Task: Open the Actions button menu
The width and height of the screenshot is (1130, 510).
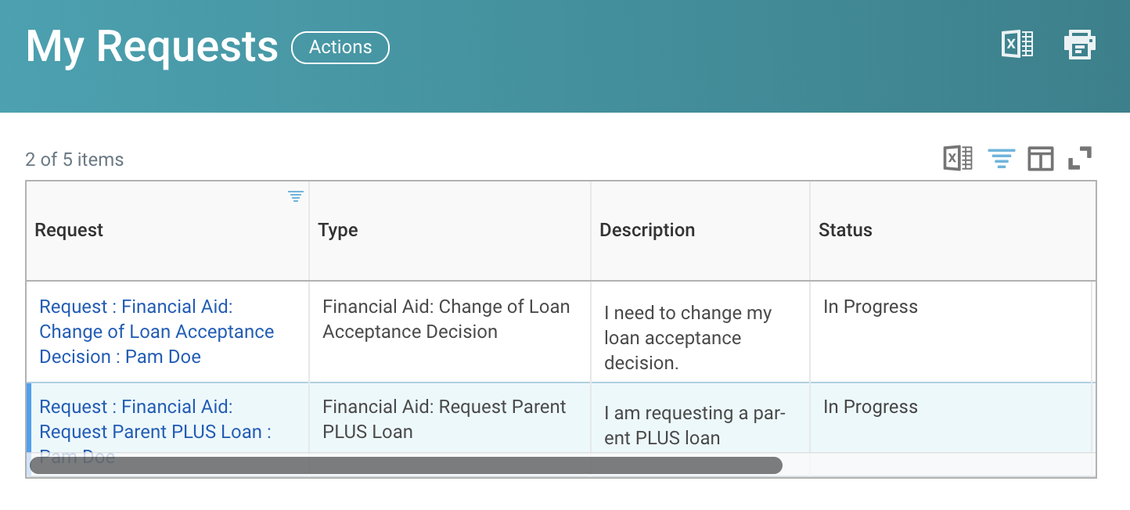Action: pos(340,48)
